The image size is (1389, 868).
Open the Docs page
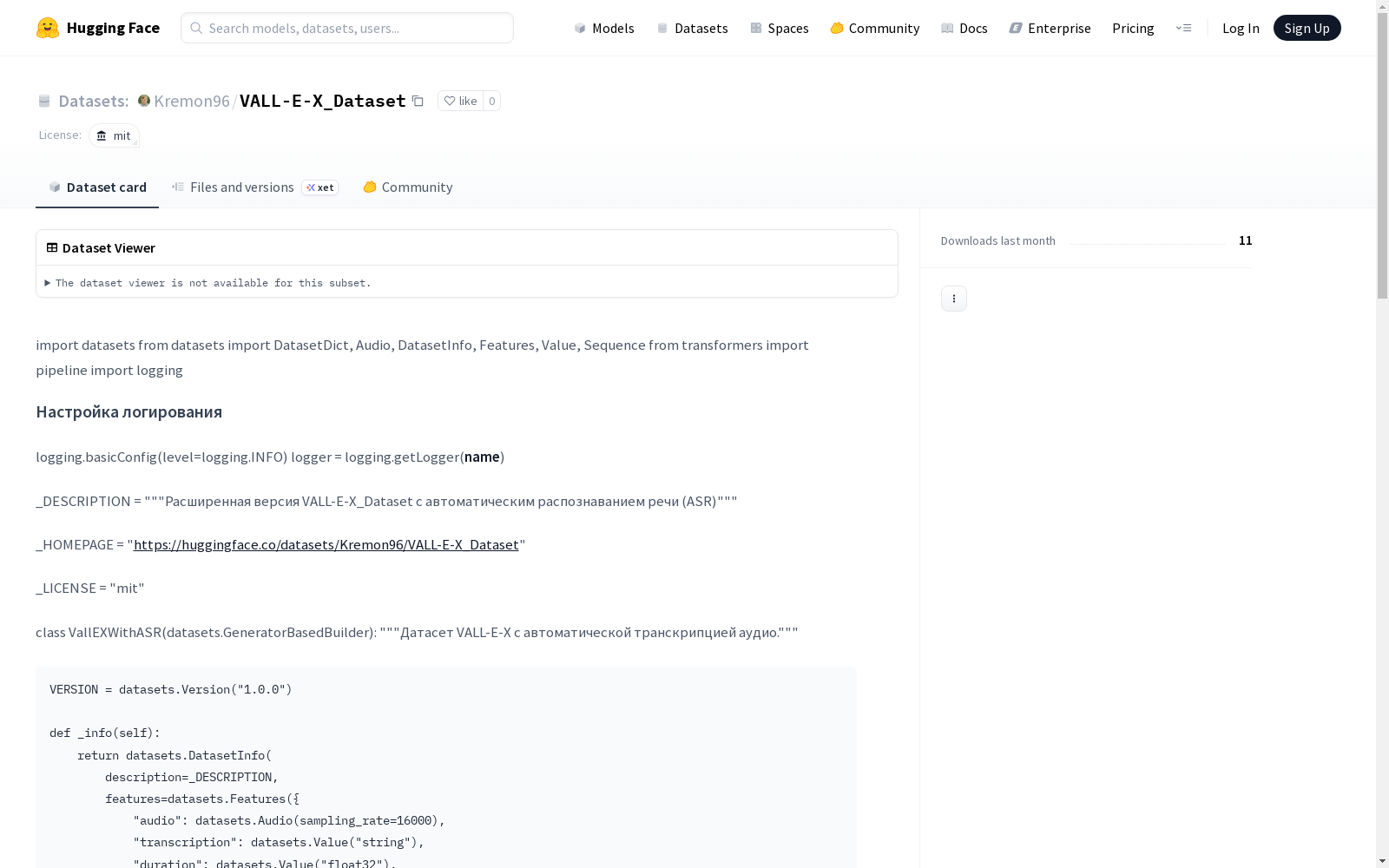[x=964, y=28]
